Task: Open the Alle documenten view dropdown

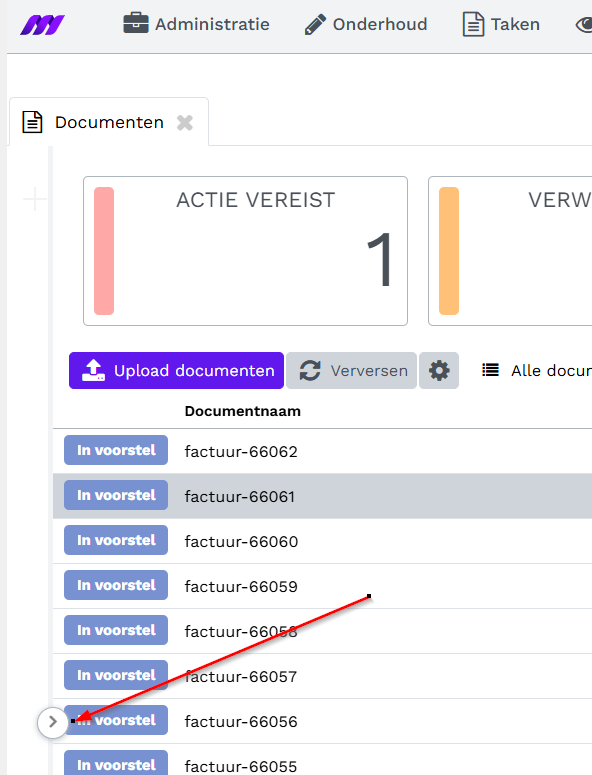Action: tap(537, 371)
